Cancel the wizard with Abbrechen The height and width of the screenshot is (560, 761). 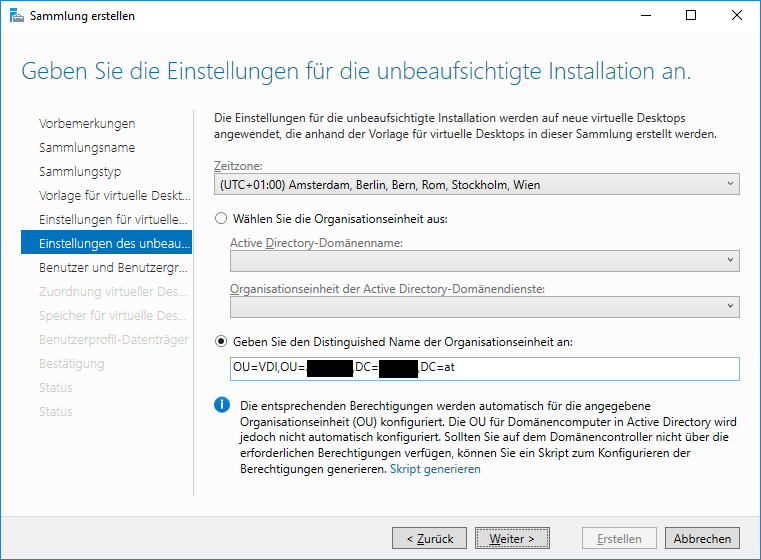click(x=702, y=538)
